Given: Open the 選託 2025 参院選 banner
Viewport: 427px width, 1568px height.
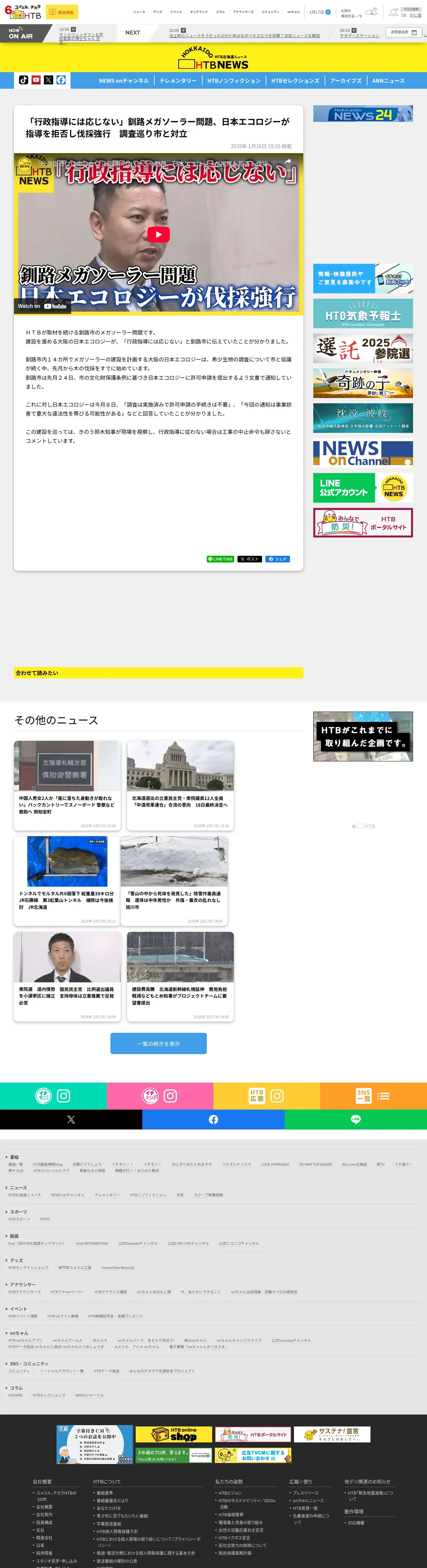Looking at the screenshot, I should coord(363,348).
